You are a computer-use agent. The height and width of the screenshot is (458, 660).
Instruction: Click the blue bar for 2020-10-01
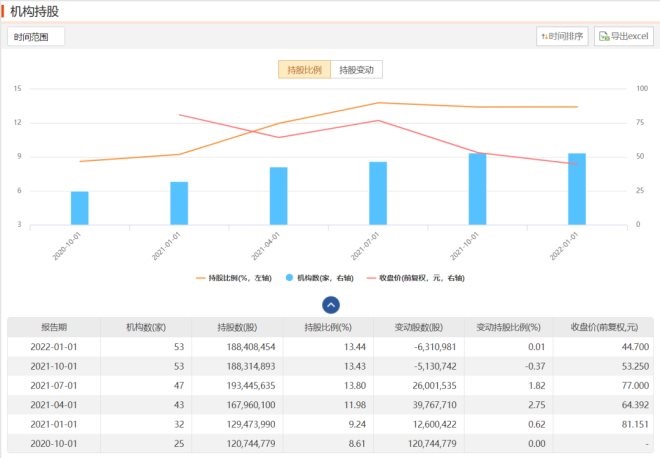point(79,208)
